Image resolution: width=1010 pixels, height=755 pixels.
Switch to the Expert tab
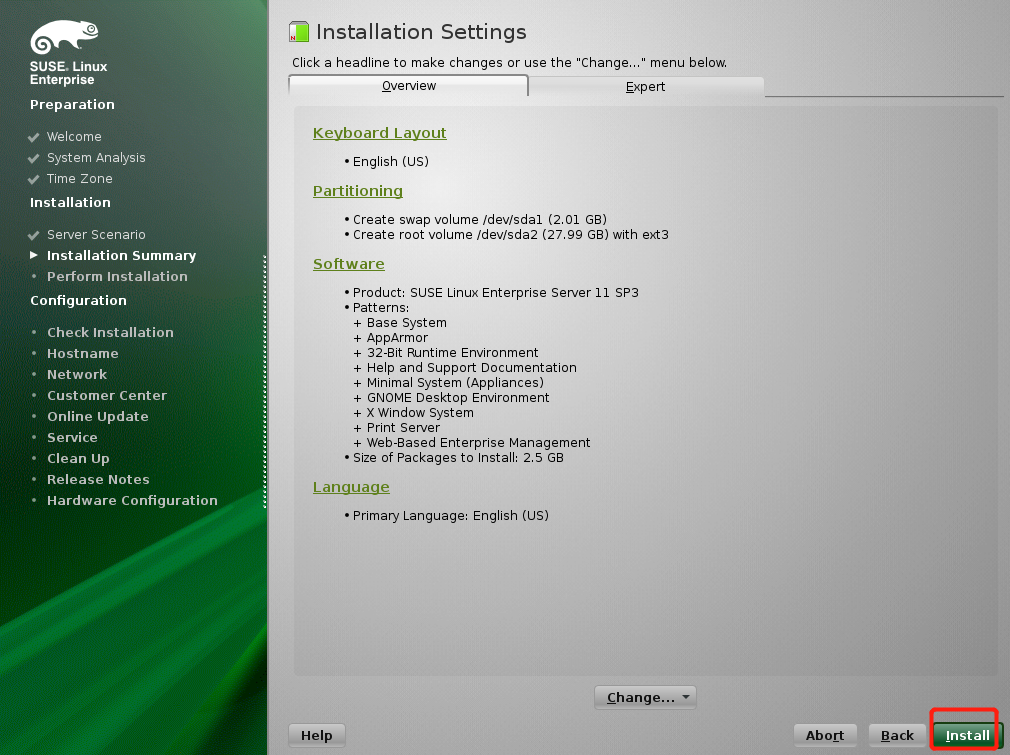point(645,86)
